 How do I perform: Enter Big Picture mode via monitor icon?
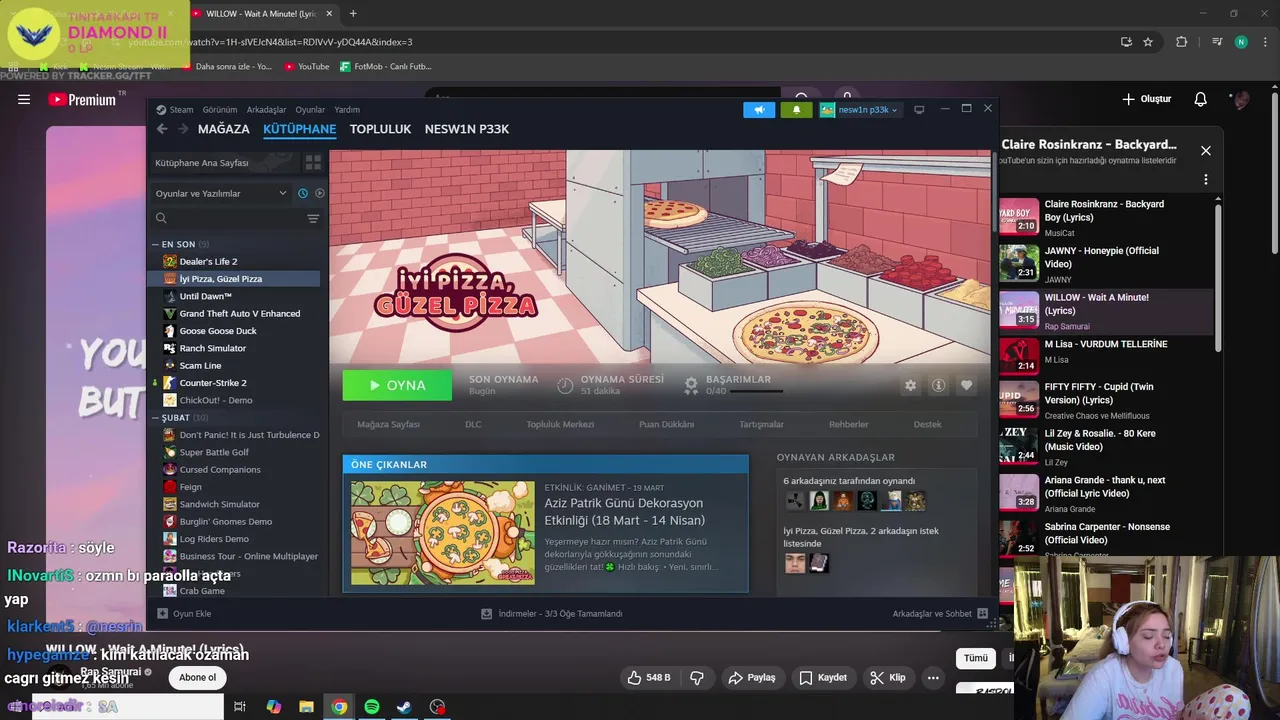pyautogui.click(x=919, y=109)
